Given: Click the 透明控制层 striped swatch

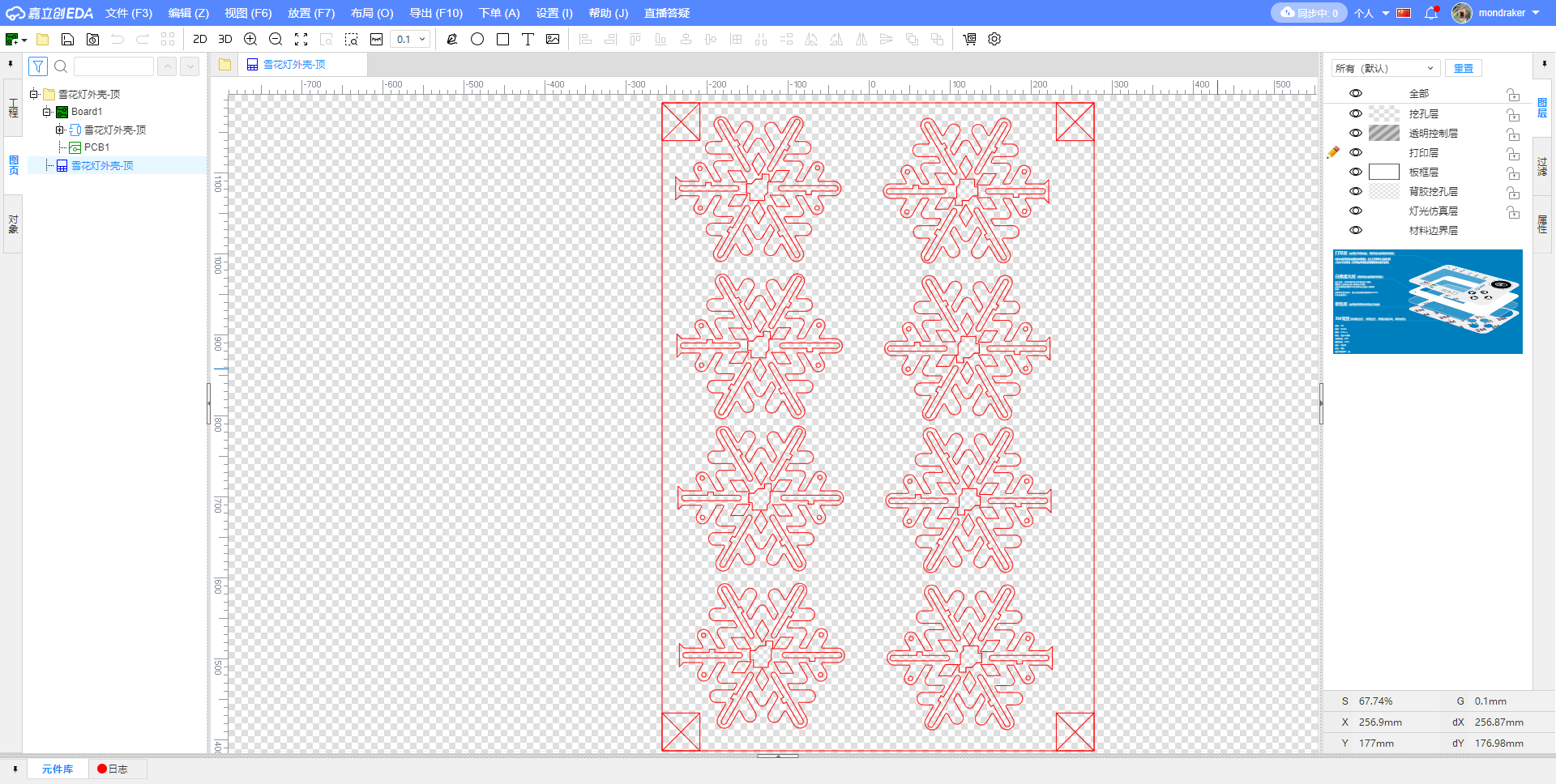Looking at the screenshot, I should click(x=1384, y=133).
